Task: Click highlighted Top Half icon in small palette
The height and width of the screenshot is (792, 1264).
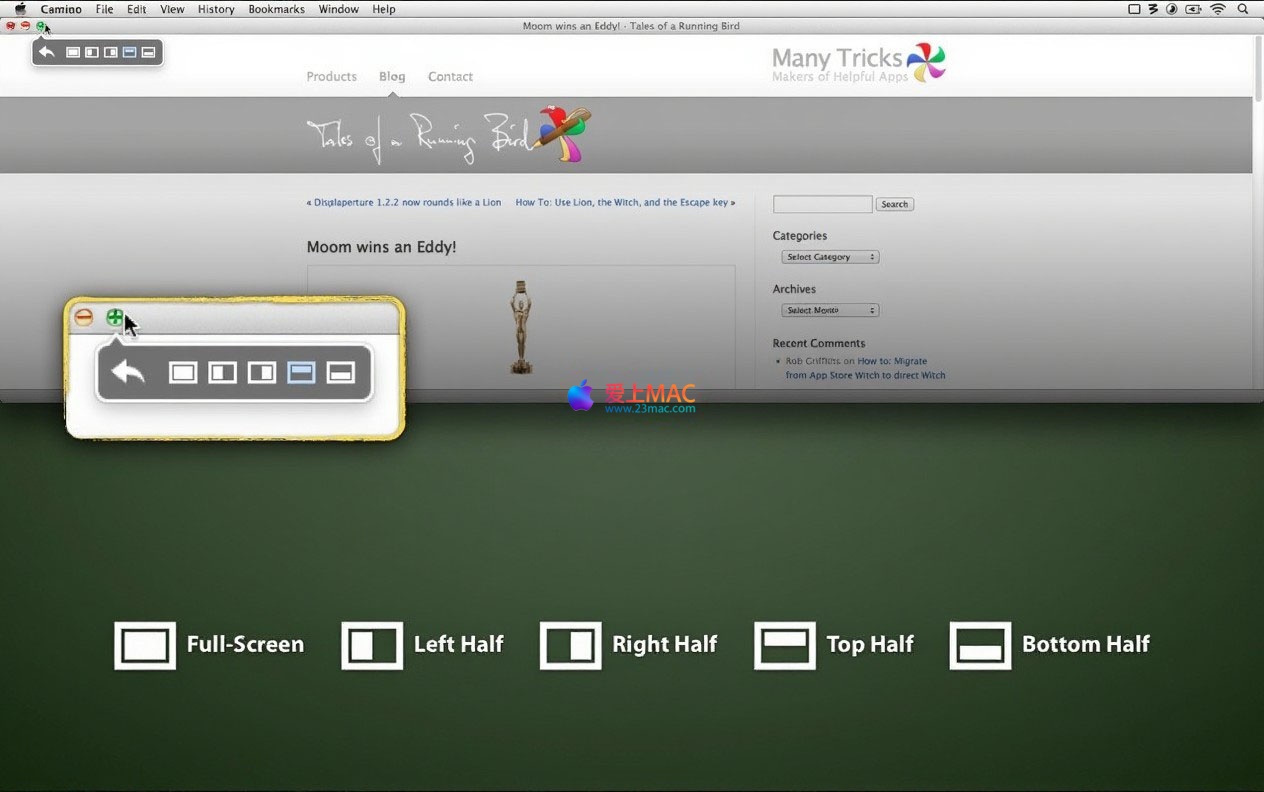Action: click(130, 52)
